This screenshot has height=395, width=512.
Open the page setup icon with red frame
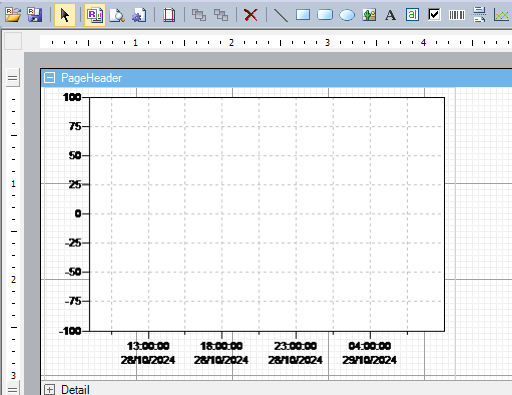point(169,15)
